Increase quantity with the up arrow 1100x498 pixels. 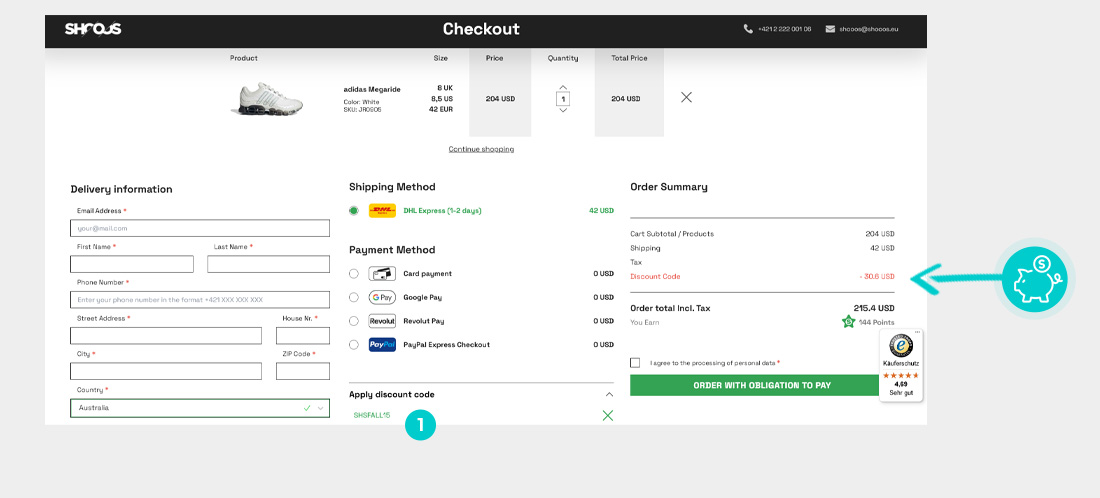(x=563, y=87)
